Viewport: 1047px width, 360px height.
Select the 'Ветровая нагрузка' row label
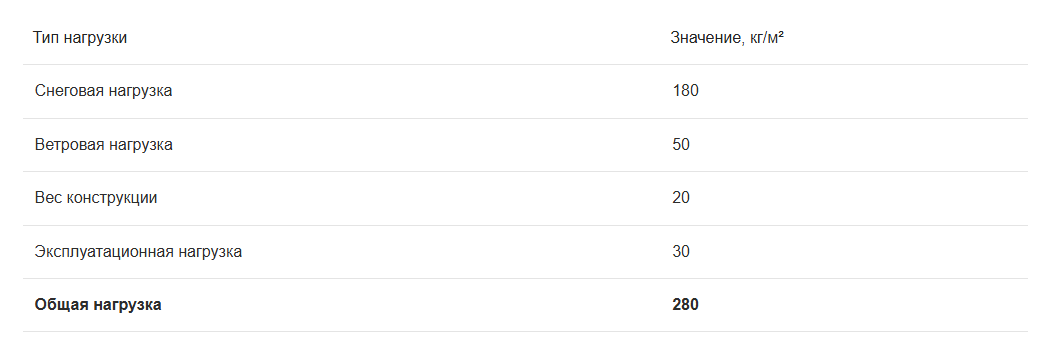[103, 145]
